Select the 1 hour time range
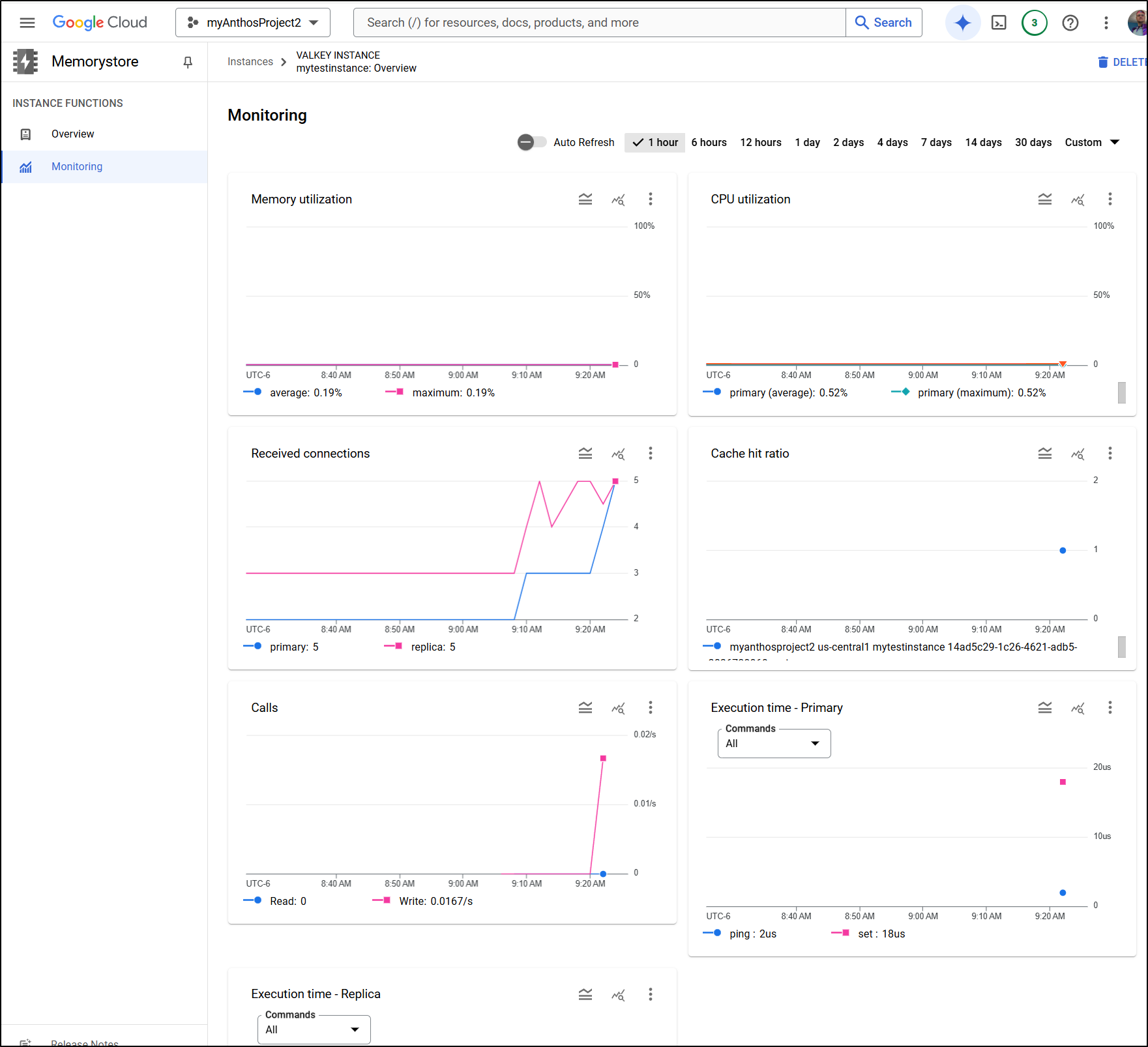1148x1047 pixels. (655, 143)
